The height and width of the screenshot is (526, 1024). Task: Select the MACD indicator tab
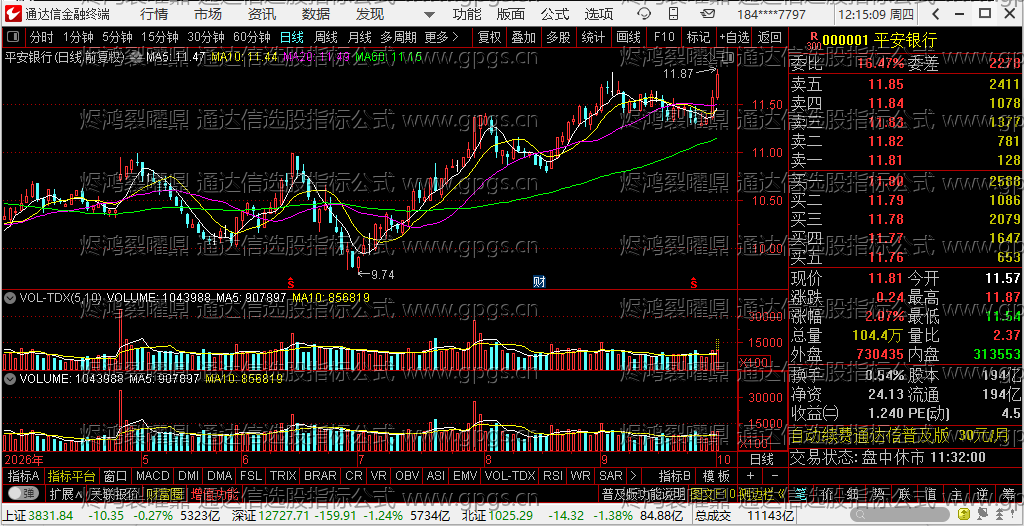pos(152,475)
